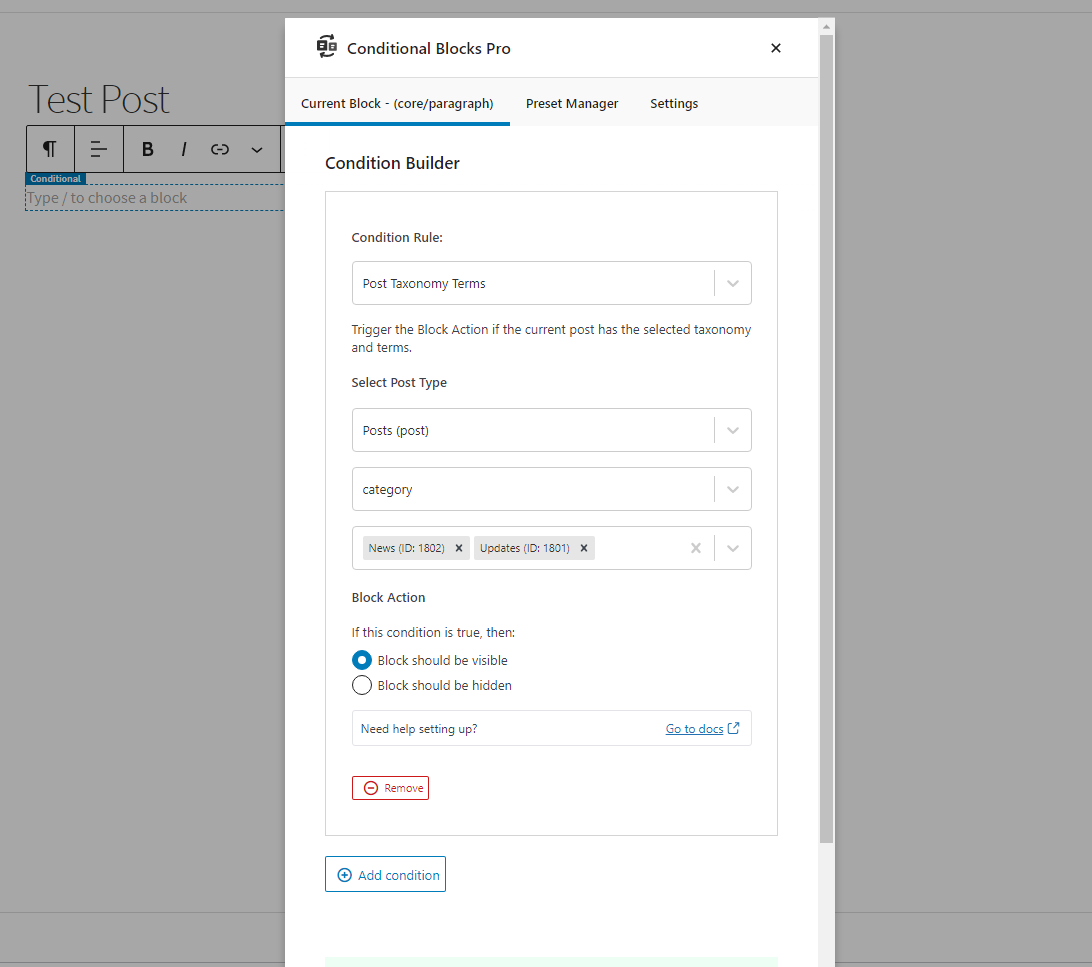Click the News (ID: 1802) tag text
This screenshot has height=967, width=1092.
point(406,548)
